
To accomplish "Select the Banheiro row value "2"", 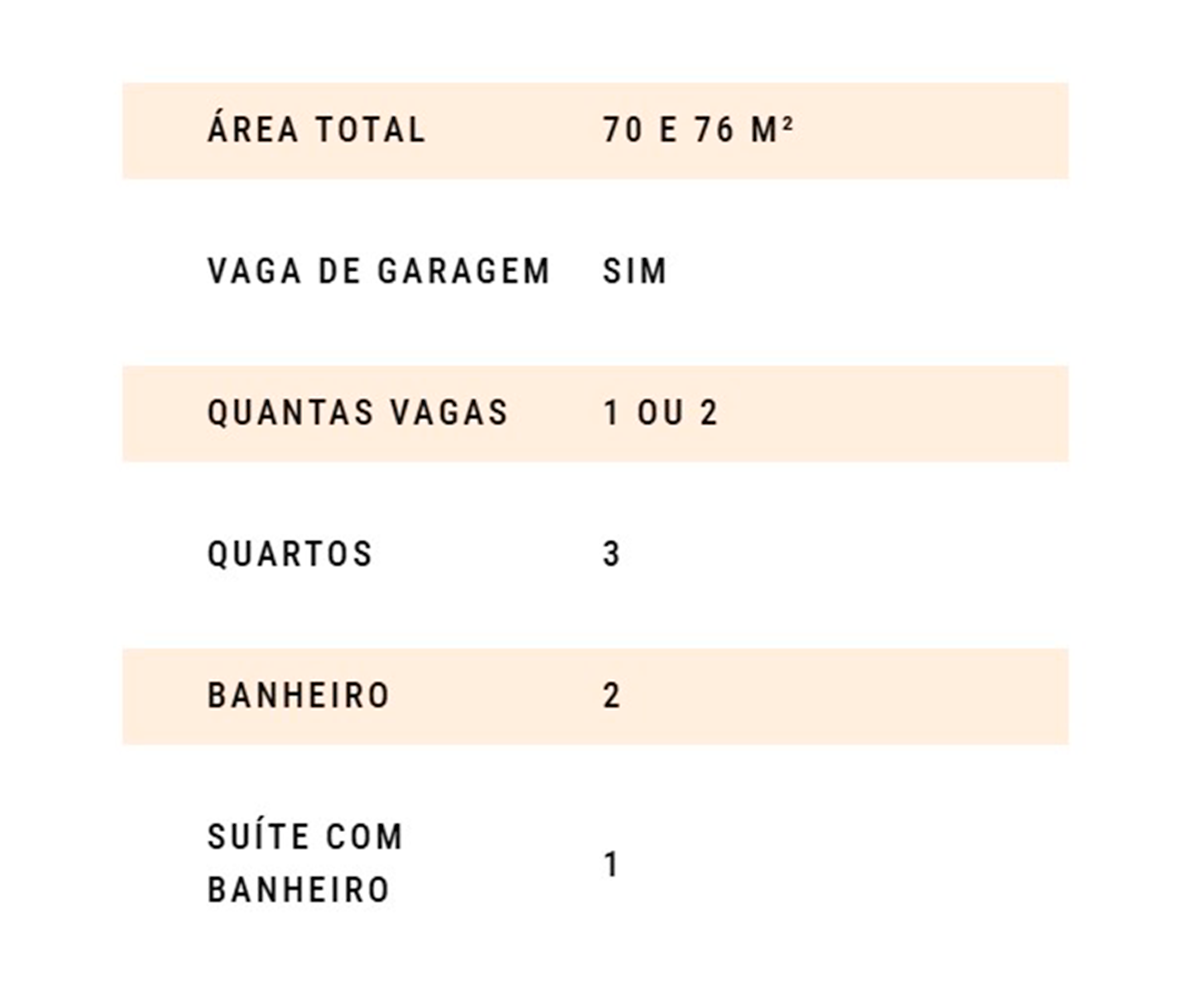I will [612, 696].
